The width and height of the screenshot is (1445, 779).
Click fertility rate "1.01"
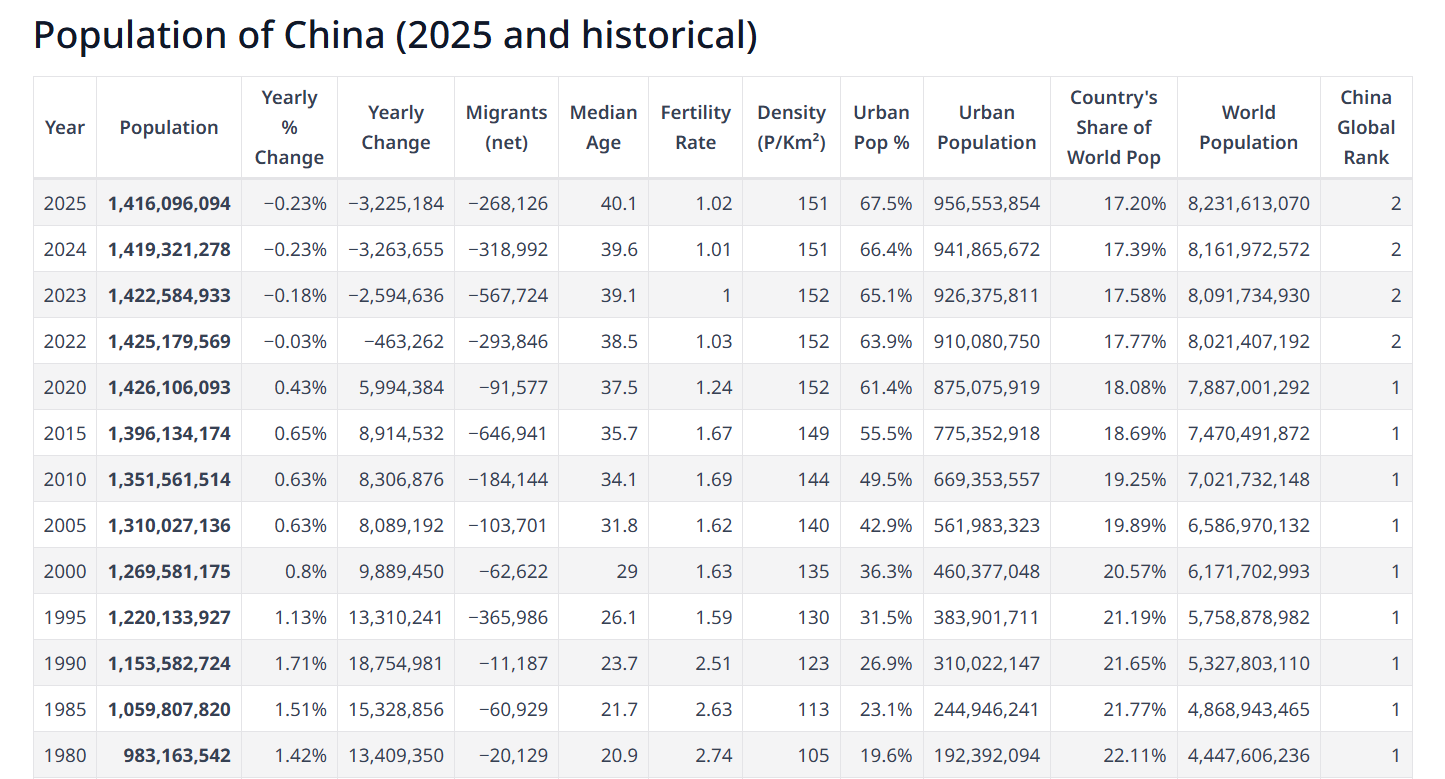[714, 250]
